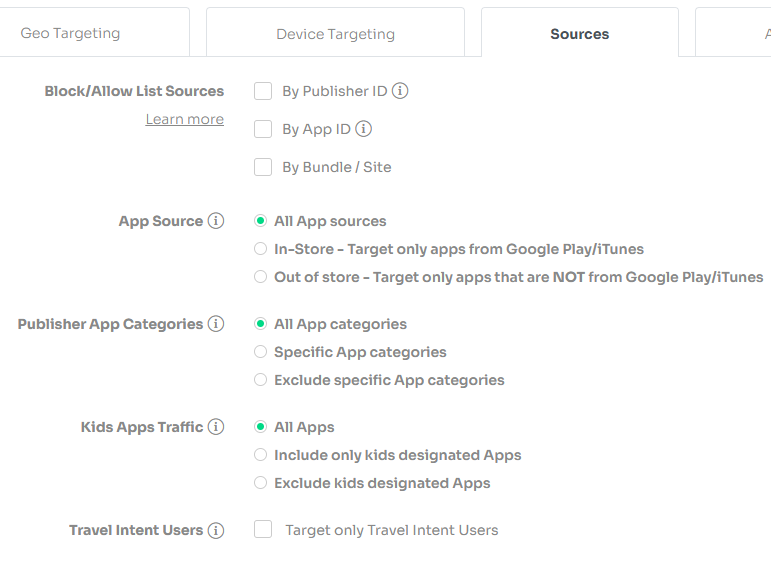This screenshot has width=771, height=563.
Task: Show App Source info tooltip icon
Action: [x=216, y=221]
